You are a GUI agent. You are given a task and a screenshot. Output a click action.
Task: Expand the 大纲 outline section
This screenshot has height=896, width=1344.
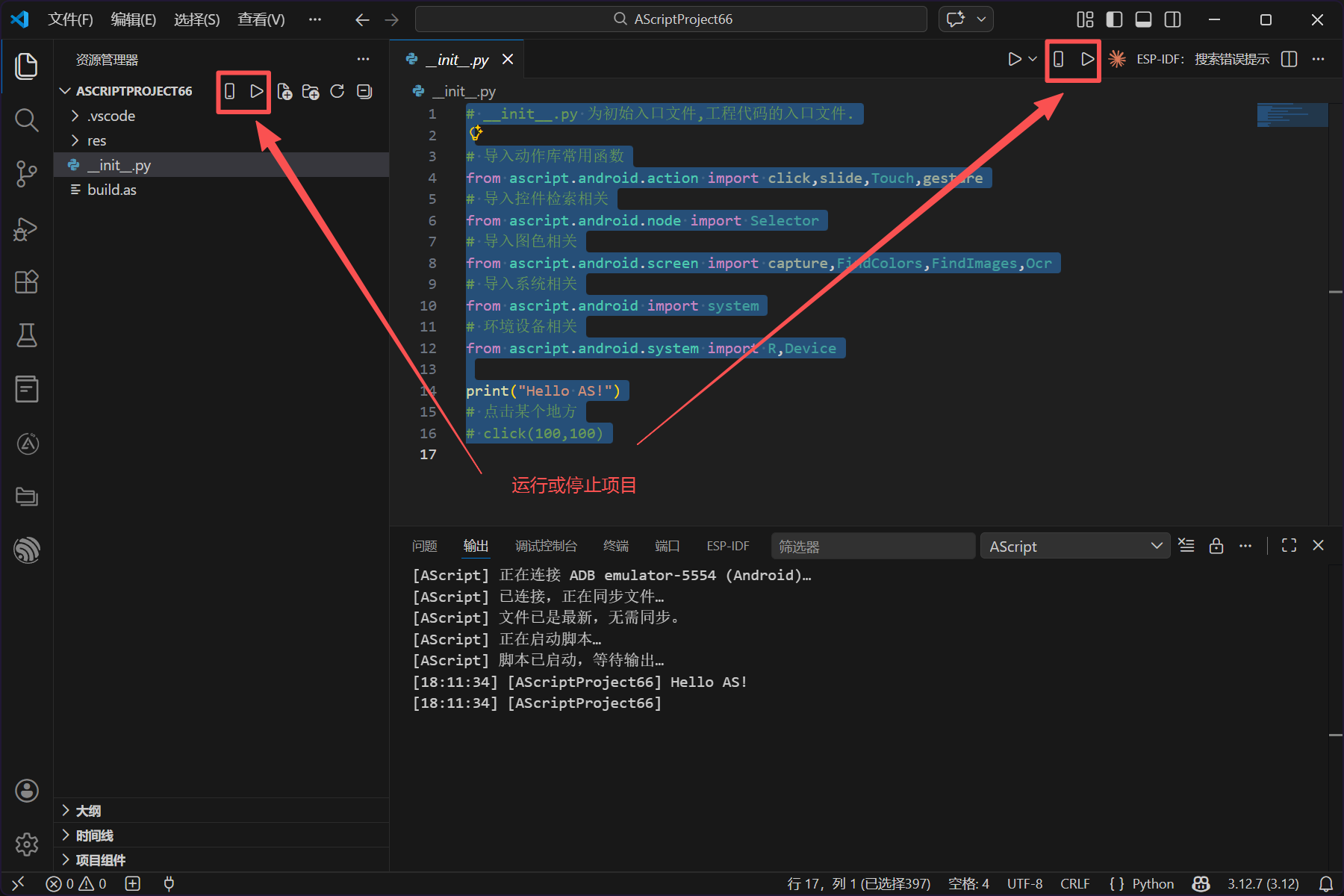click(x=88, y=811)
